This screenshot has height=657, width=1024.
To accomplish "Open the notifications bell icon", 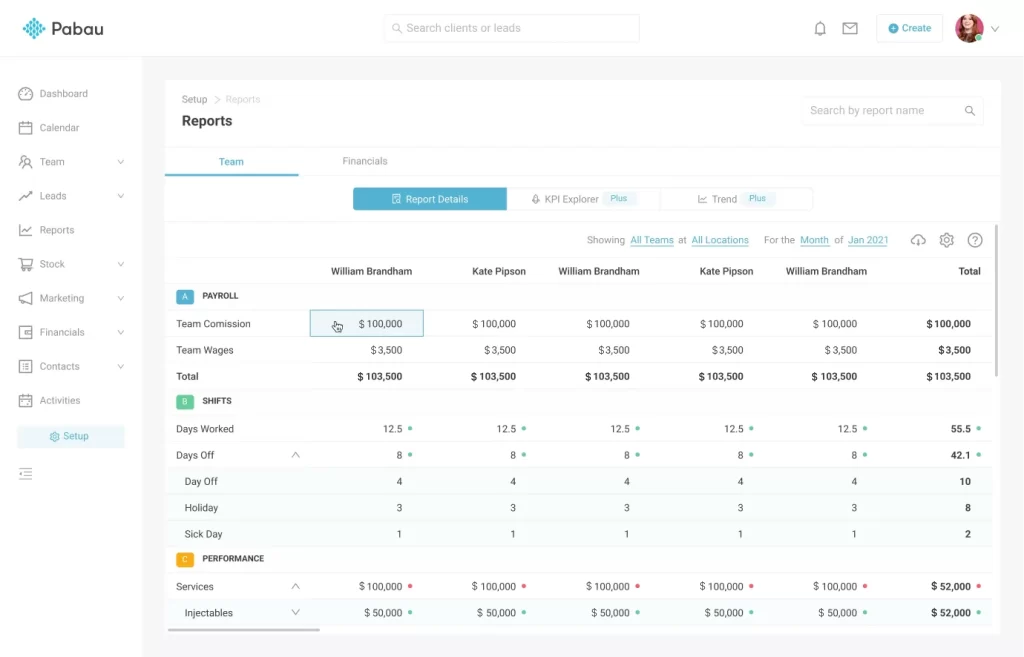I will pos(820,29).
